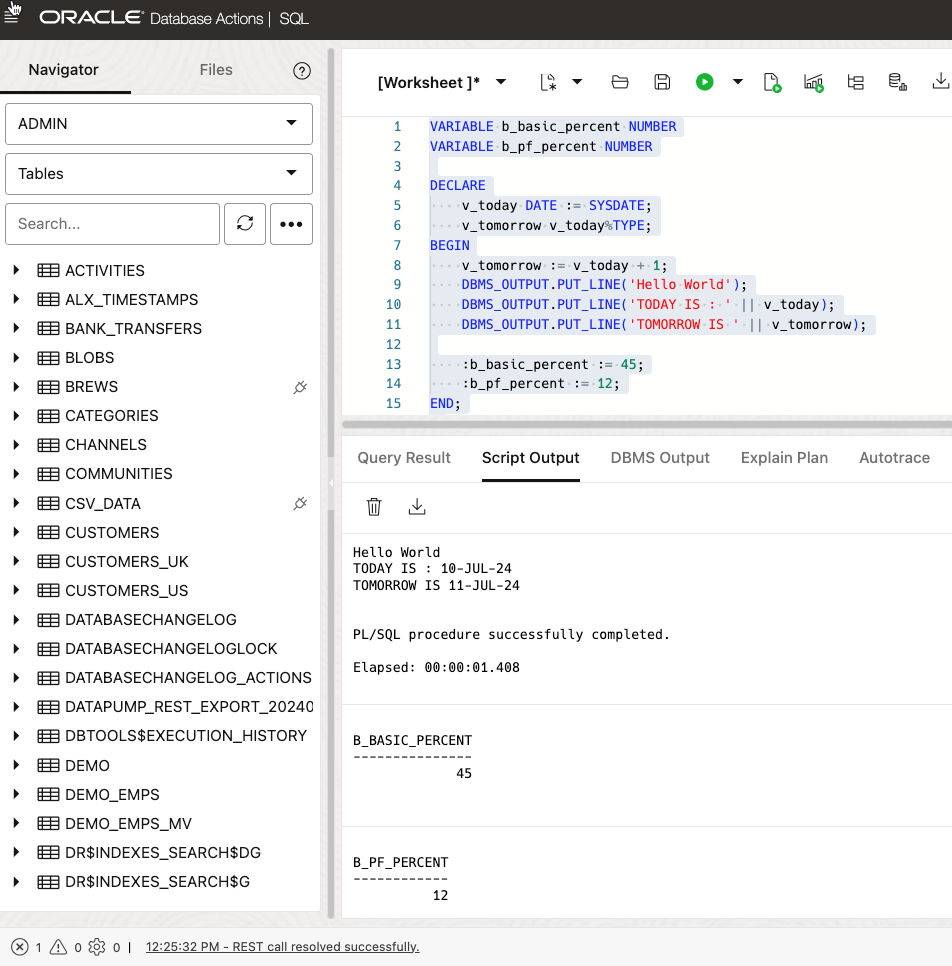
Task: Clear the script output with trash icon
Action: [374, 506]
